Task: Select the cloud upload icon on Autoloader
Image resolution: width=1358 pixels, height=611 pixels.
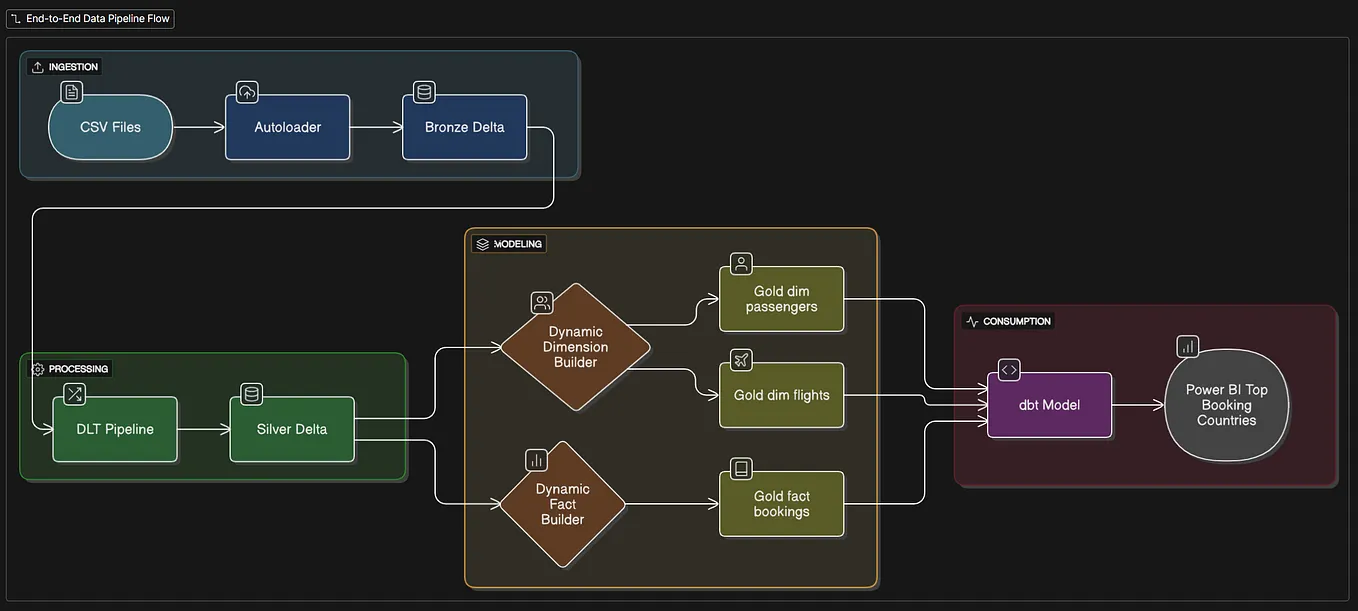Action: coord(247,92)
